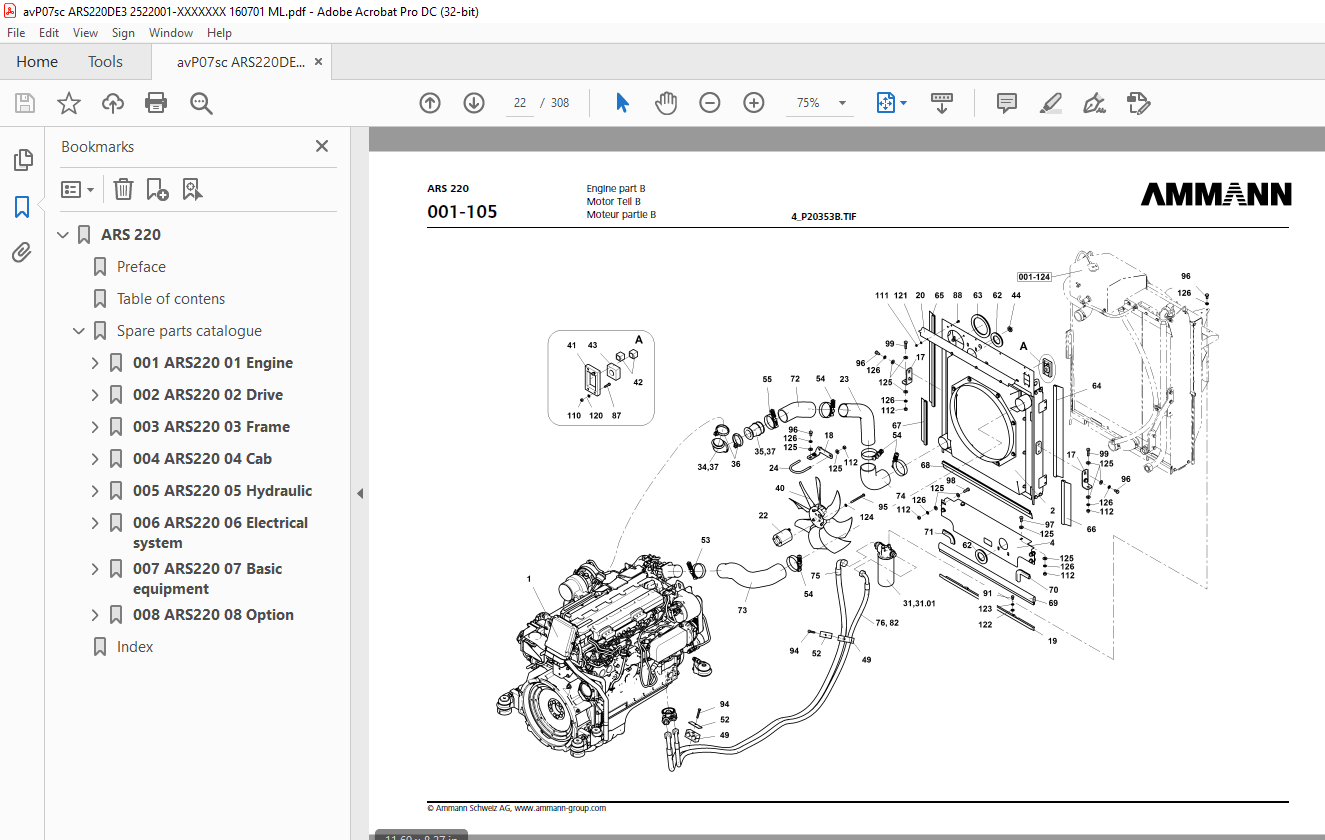Jump to the ARS 220 root bookmark

pos(131,235)
